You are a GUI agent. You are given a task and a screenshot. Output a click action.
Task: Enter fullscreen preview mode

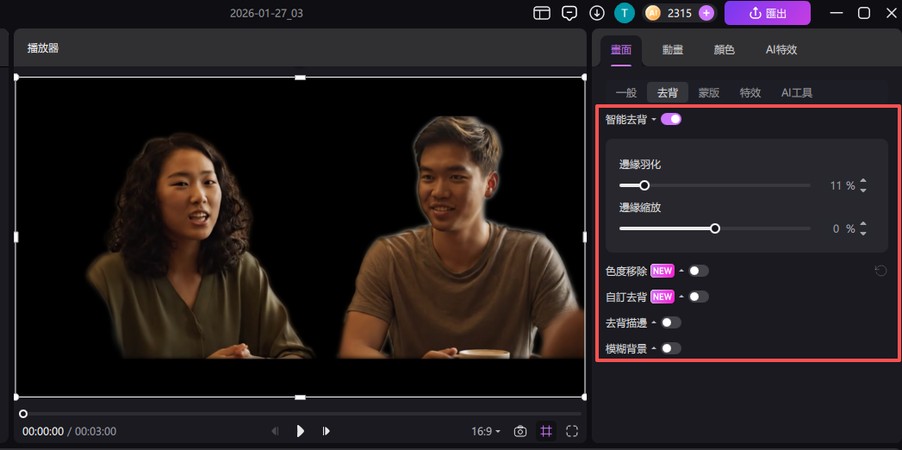[572, 431]
